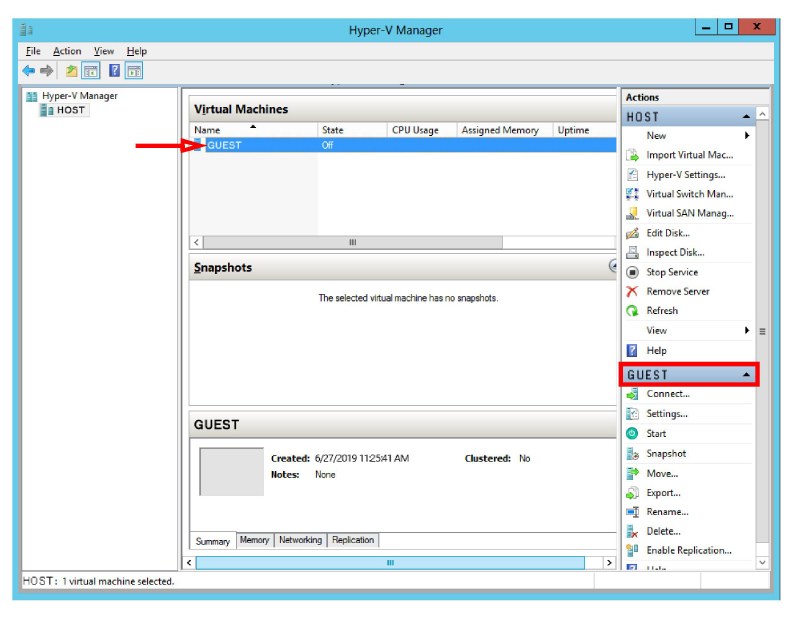Click the Off state cell of GUEST
Screen dimensions: 792x622
[x=327, y=145]
